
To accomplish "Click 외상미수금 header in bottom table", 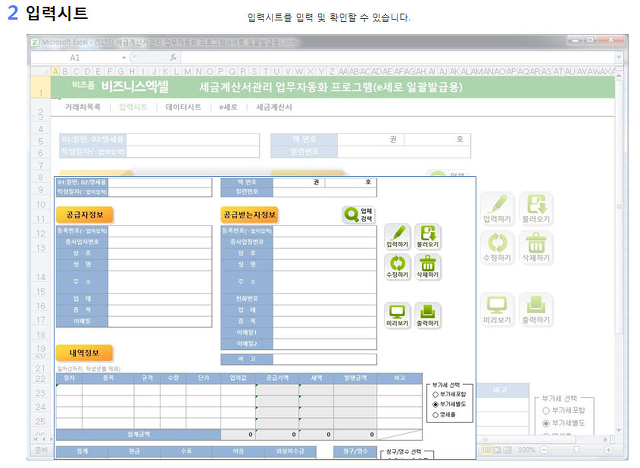I will pos(290,451).
